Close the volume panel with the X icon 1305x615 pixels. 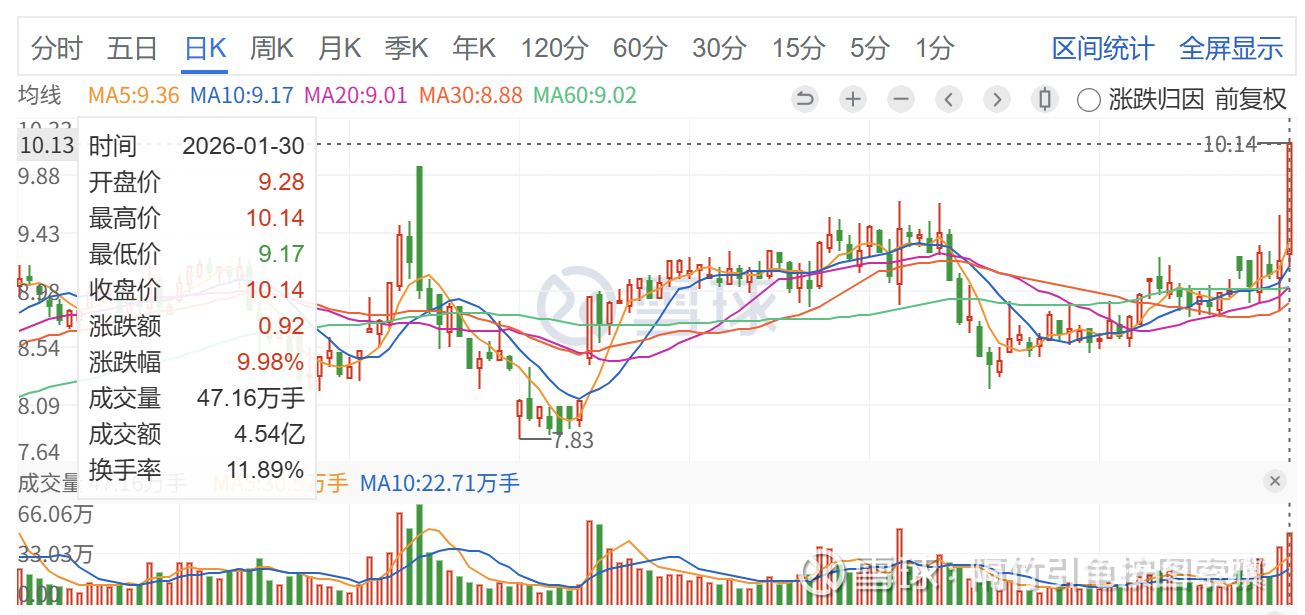pos(1274,481)
